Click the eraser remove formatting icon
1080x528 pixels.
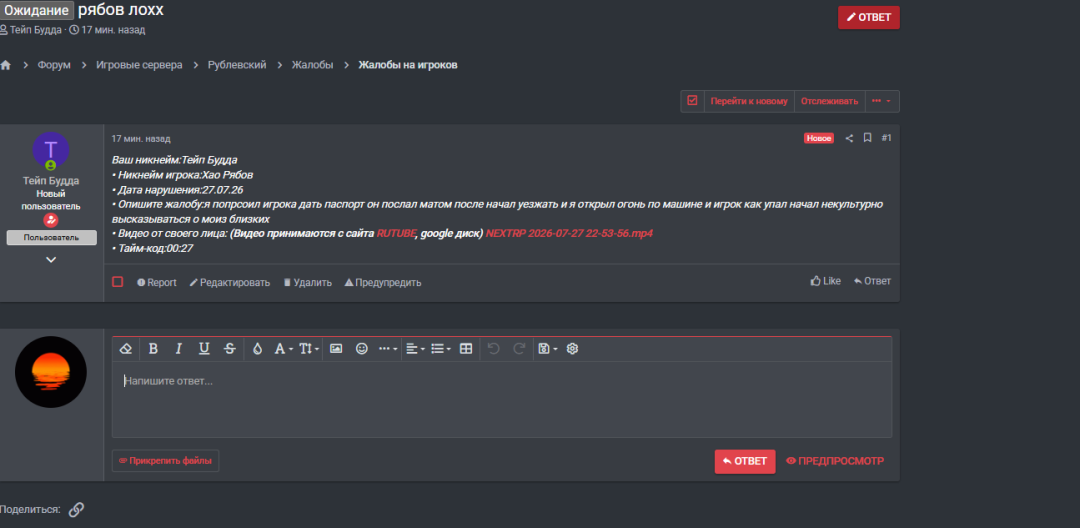click(x=125, y=349)
